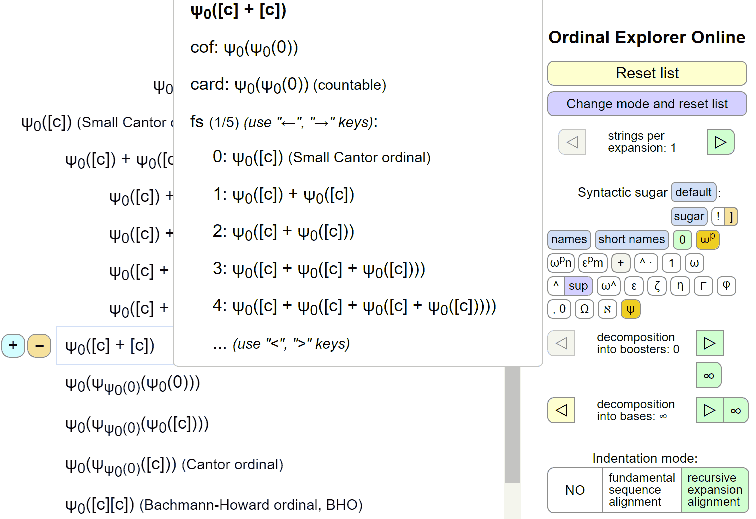
Task: Toggle the yellow ωᵖ sugar option
Action: 708,239
